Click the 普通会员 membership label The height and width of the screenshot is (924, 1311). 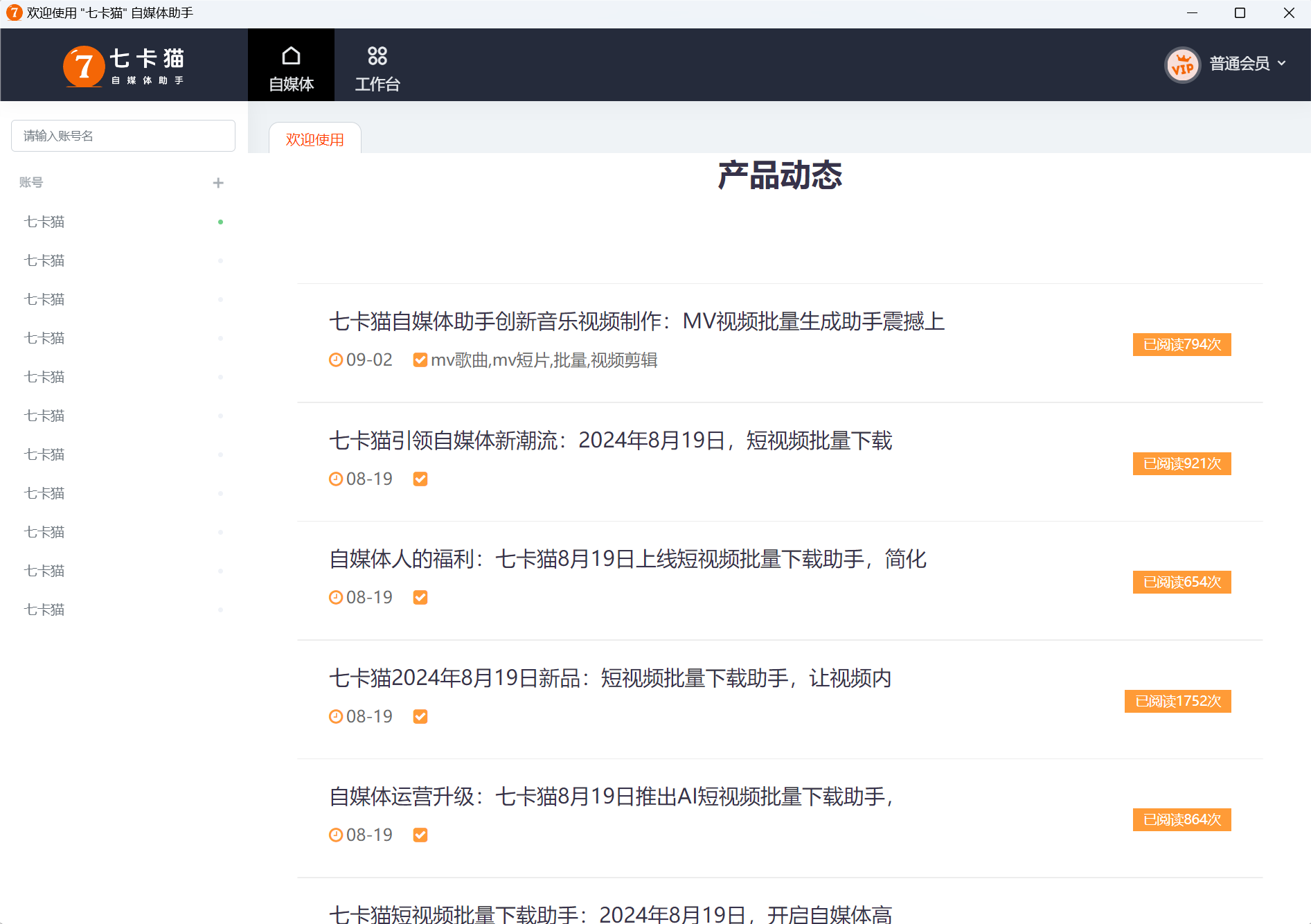(x=1240, y=64)
